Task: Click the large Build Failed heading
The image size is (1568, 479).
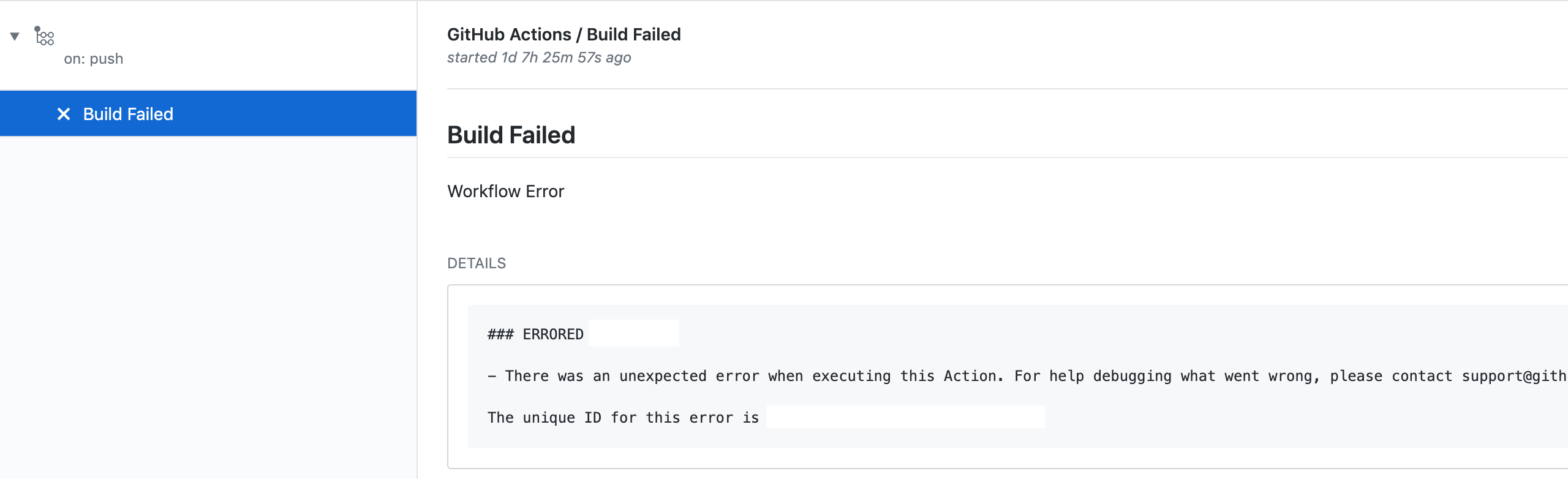Action: (x=511, y=135)
